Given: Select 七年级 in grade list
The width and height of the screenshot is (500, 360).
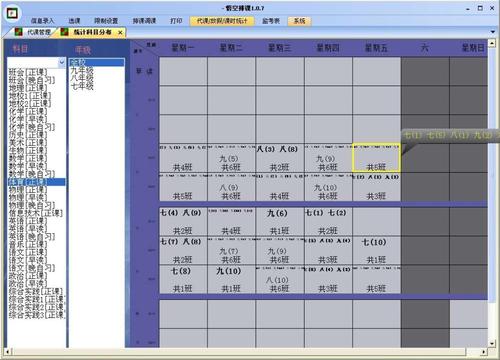Looking at the screenshot, I should [x=82, y=86].
